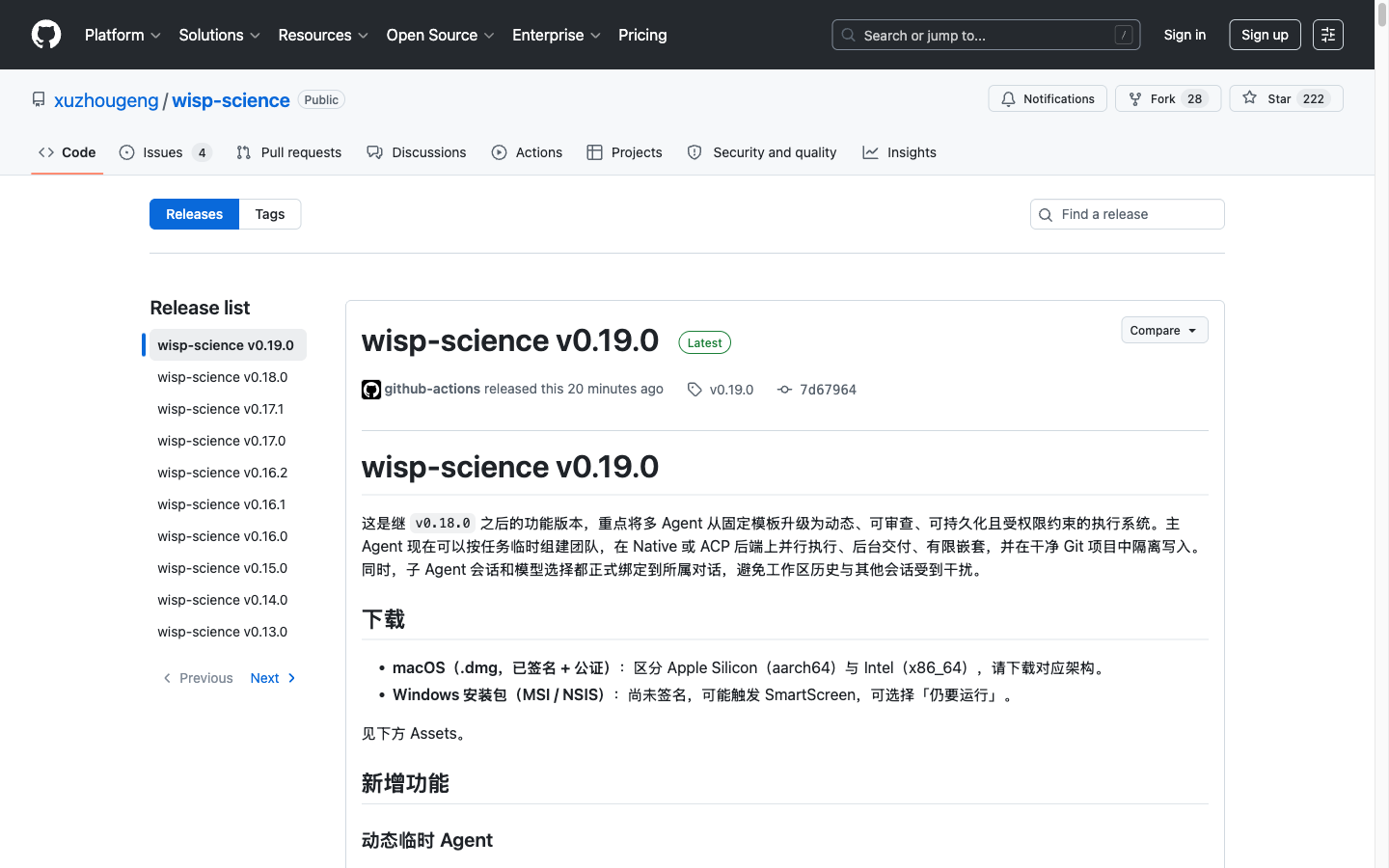Viewport: 1389px width, 868px height.
Task: Click the Release list heading
Action: 200,308
